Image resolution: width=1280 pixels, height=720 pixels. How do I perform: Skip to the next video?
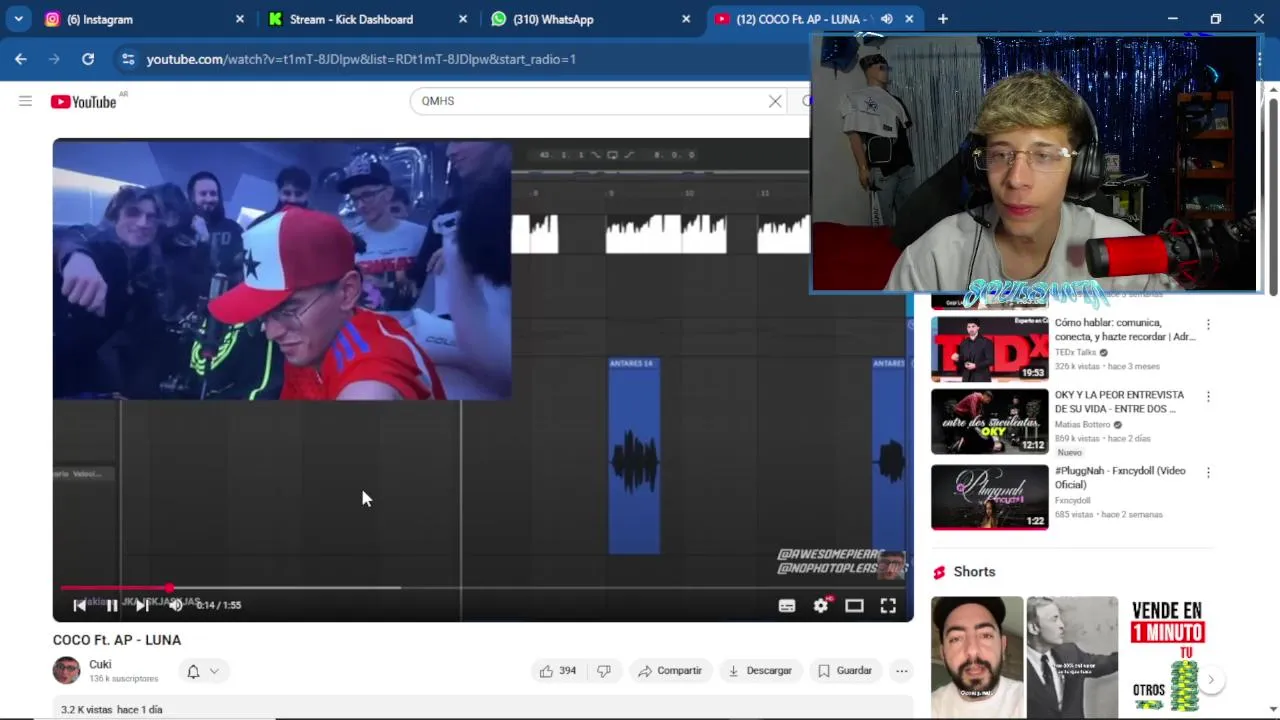[x=143, y=605]
